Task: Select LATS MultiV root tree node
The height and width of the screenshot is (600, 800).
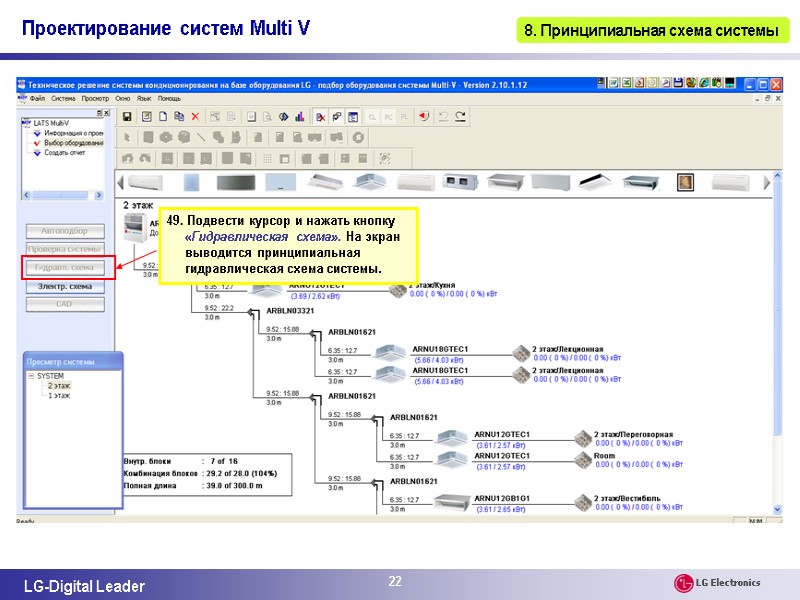Action: point(51,123)
